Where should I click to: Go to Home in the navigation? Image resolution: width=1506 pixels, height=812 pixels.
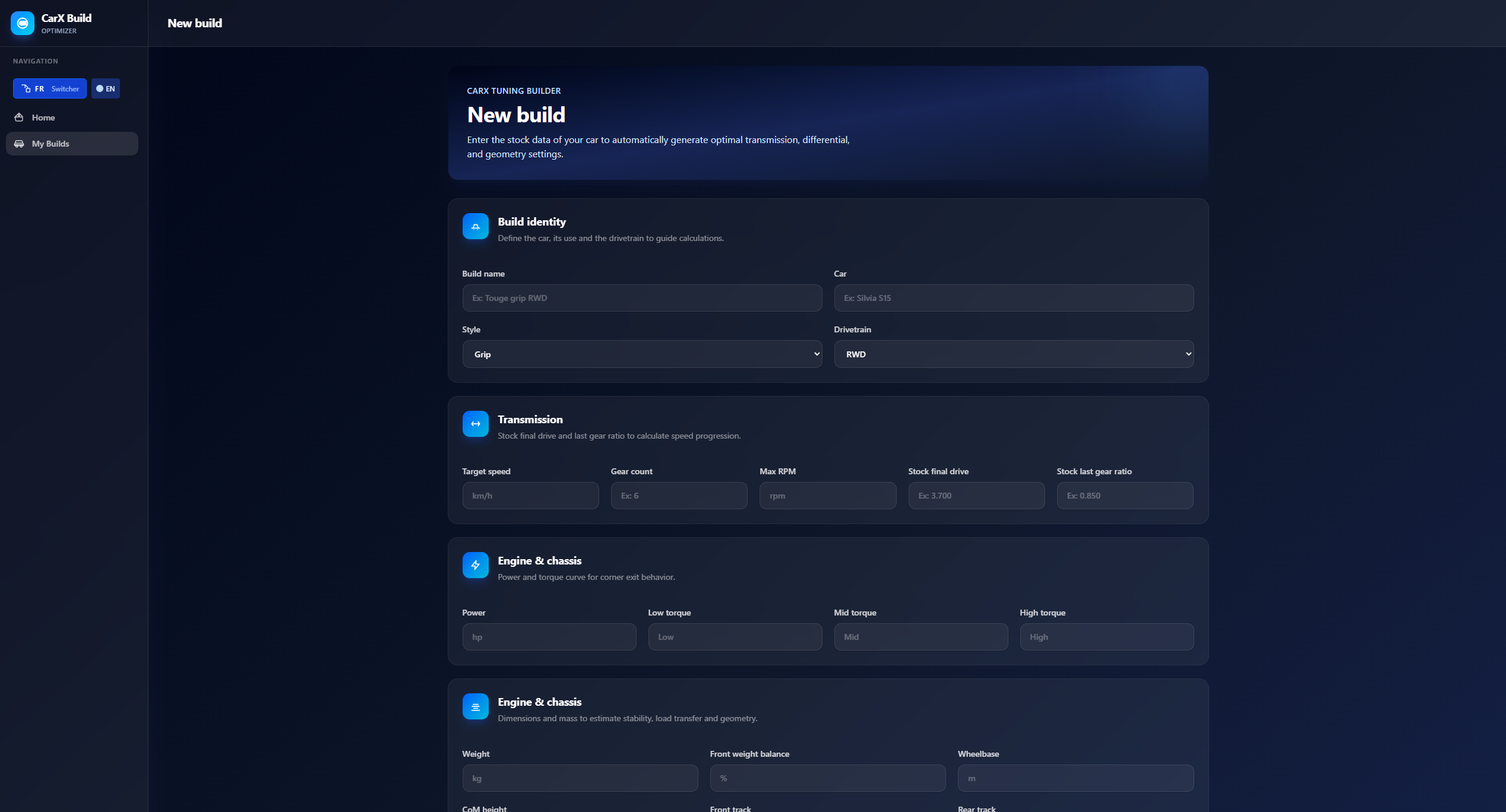click(x=72, y=118)
